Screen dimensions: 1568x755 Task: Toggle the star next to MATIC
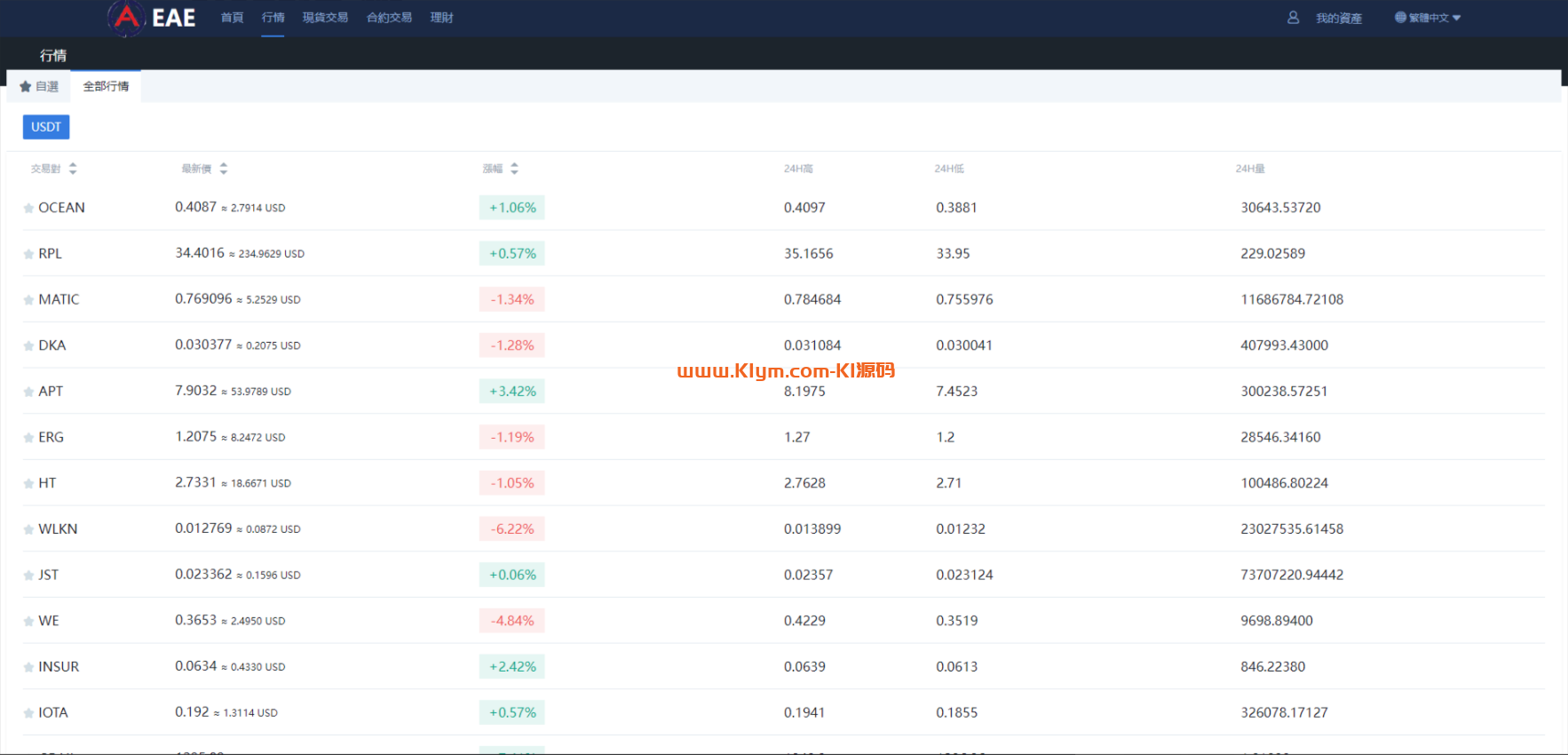(28, 300)
